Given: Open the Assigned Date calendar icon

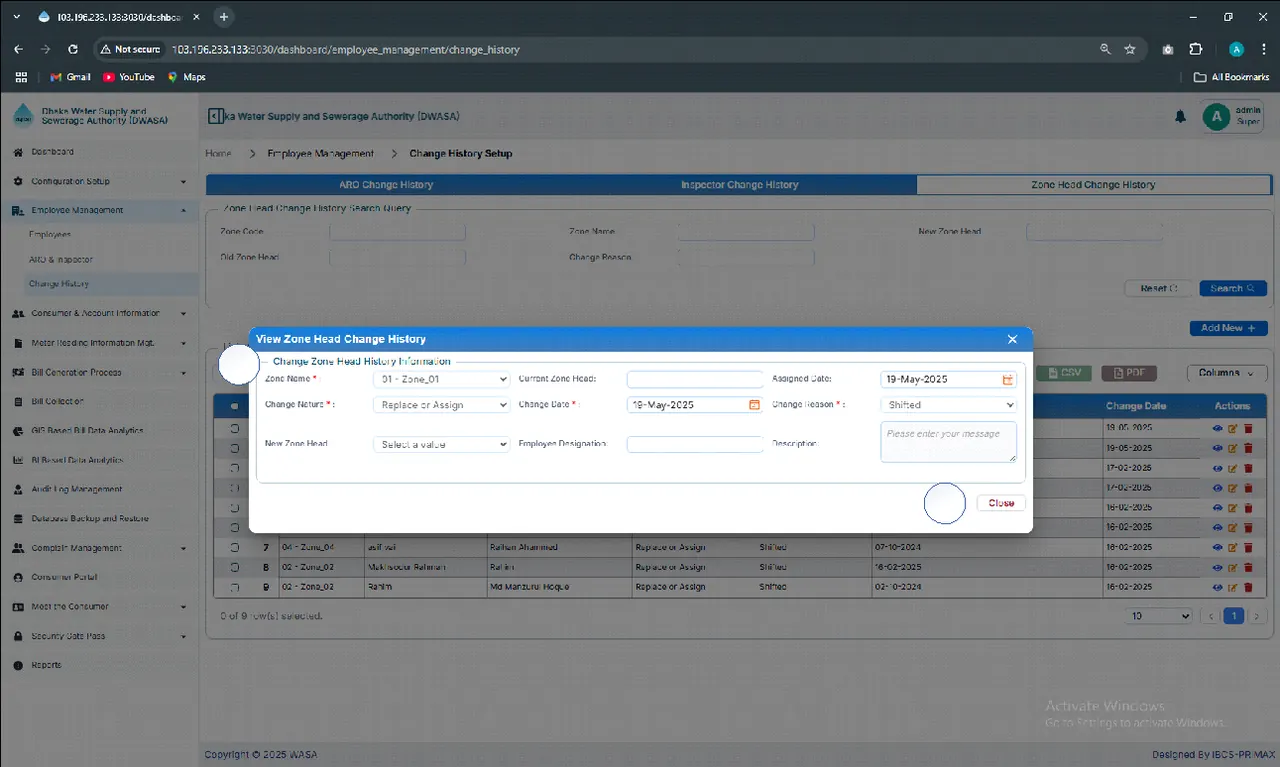Looking at the screenshot, I should click(1008, 380).
